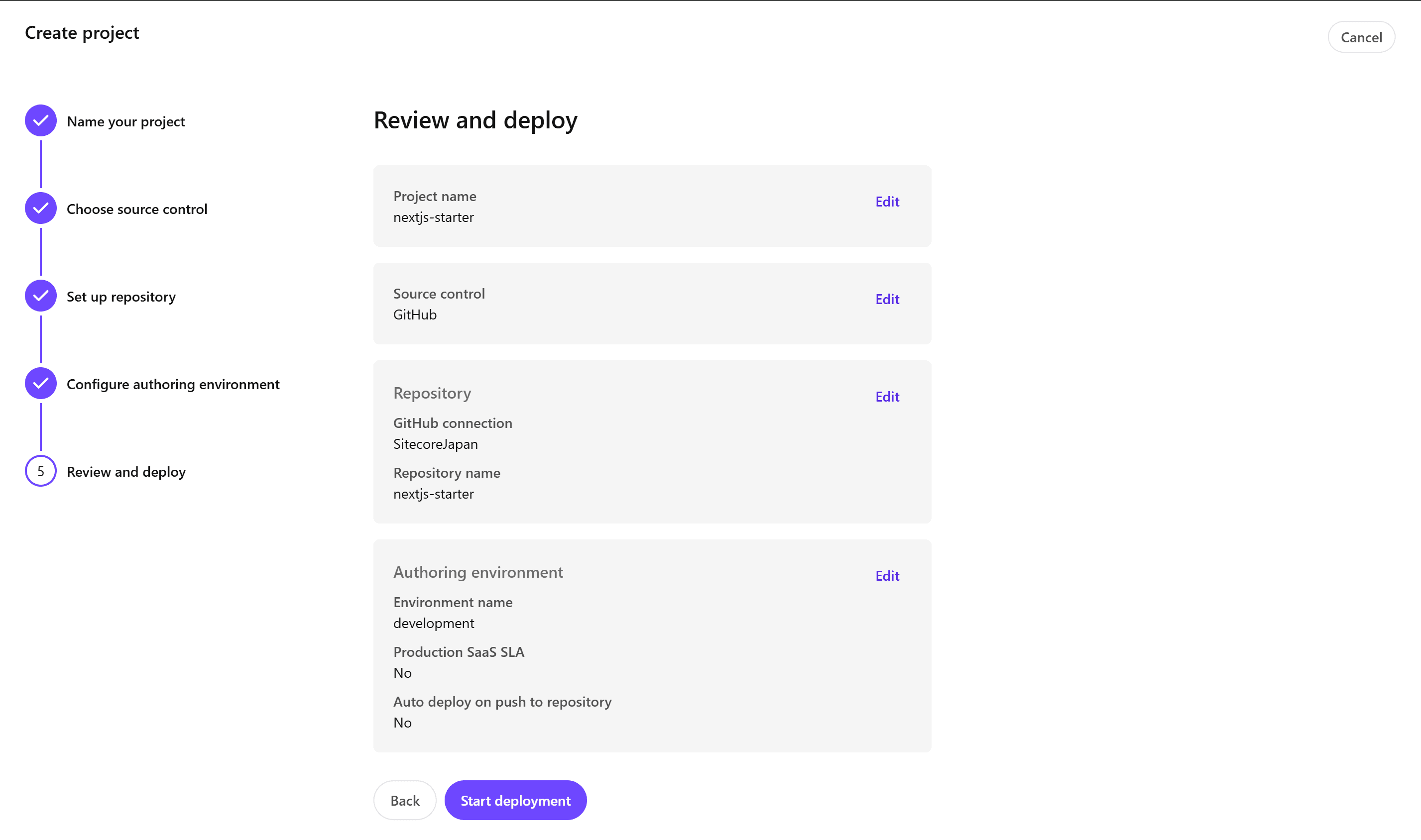Click the Set up repository checkmark icon
Screen dimensions: 1421x840
[41, 296]
